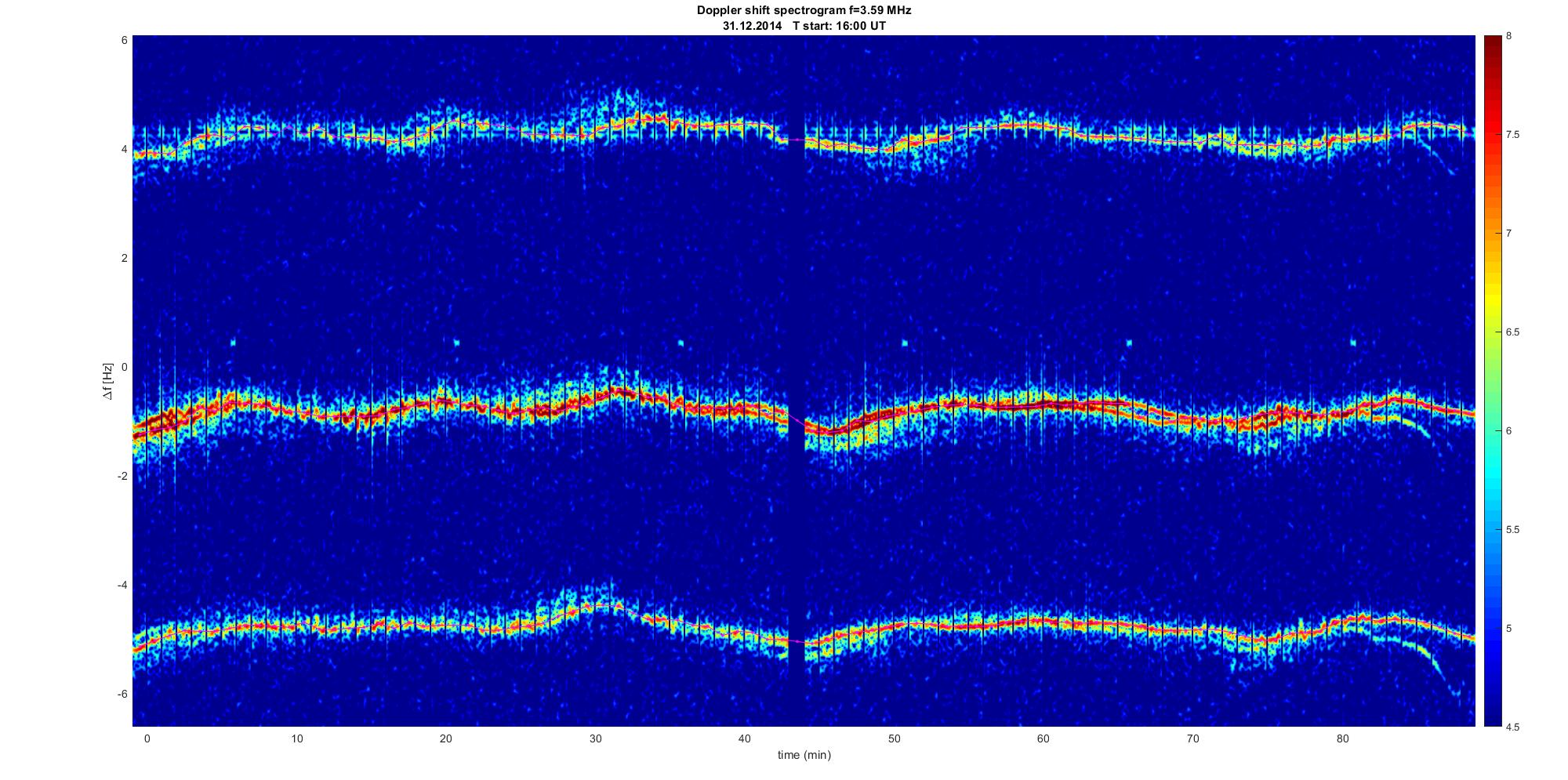Viewport: 1568px width, 780px height.
Task: Click the colorbar tick label 7
Action: click(1509, 234)
